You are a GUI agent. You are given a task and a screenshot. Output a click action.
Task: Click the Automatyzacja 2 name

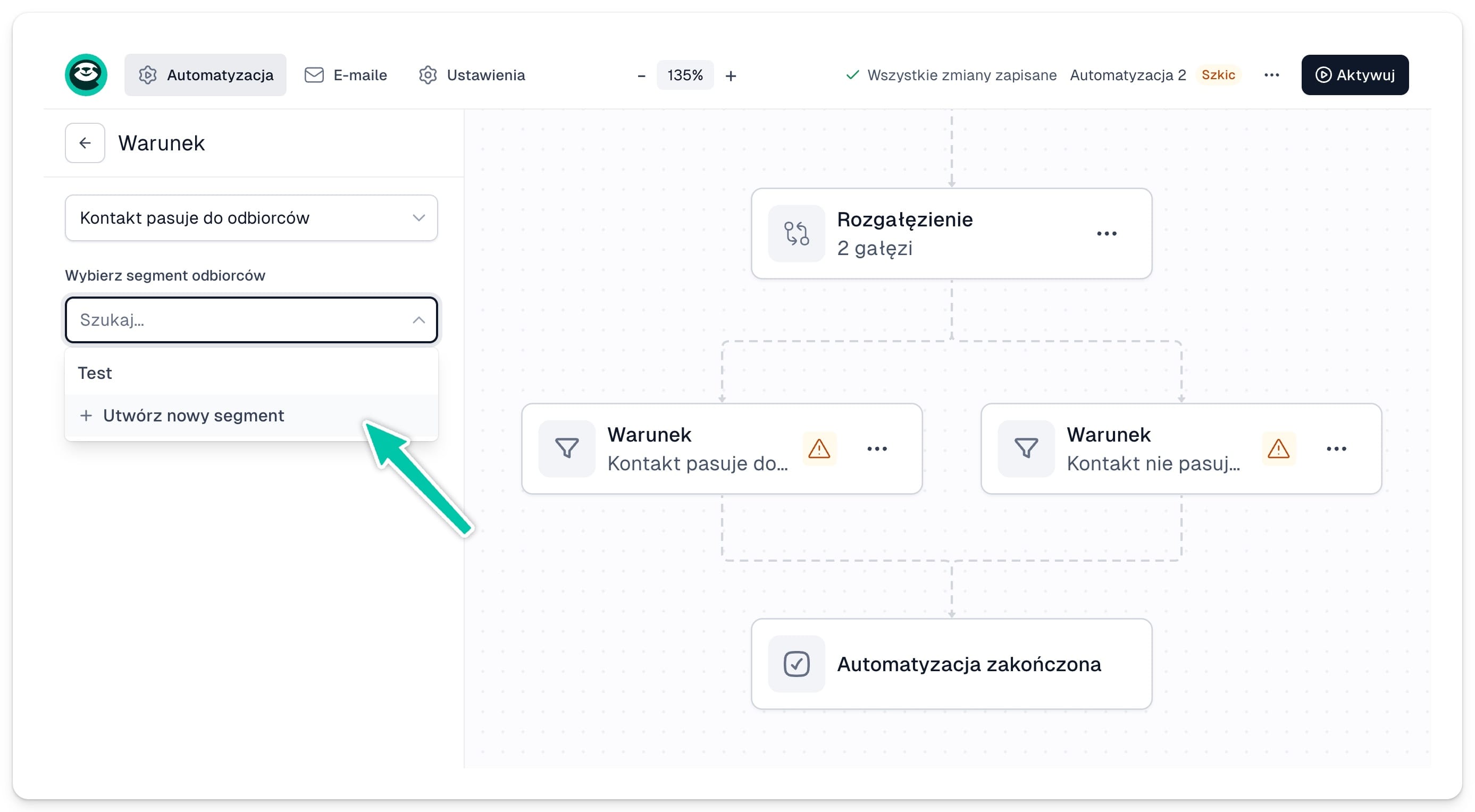pos(1127,75)
